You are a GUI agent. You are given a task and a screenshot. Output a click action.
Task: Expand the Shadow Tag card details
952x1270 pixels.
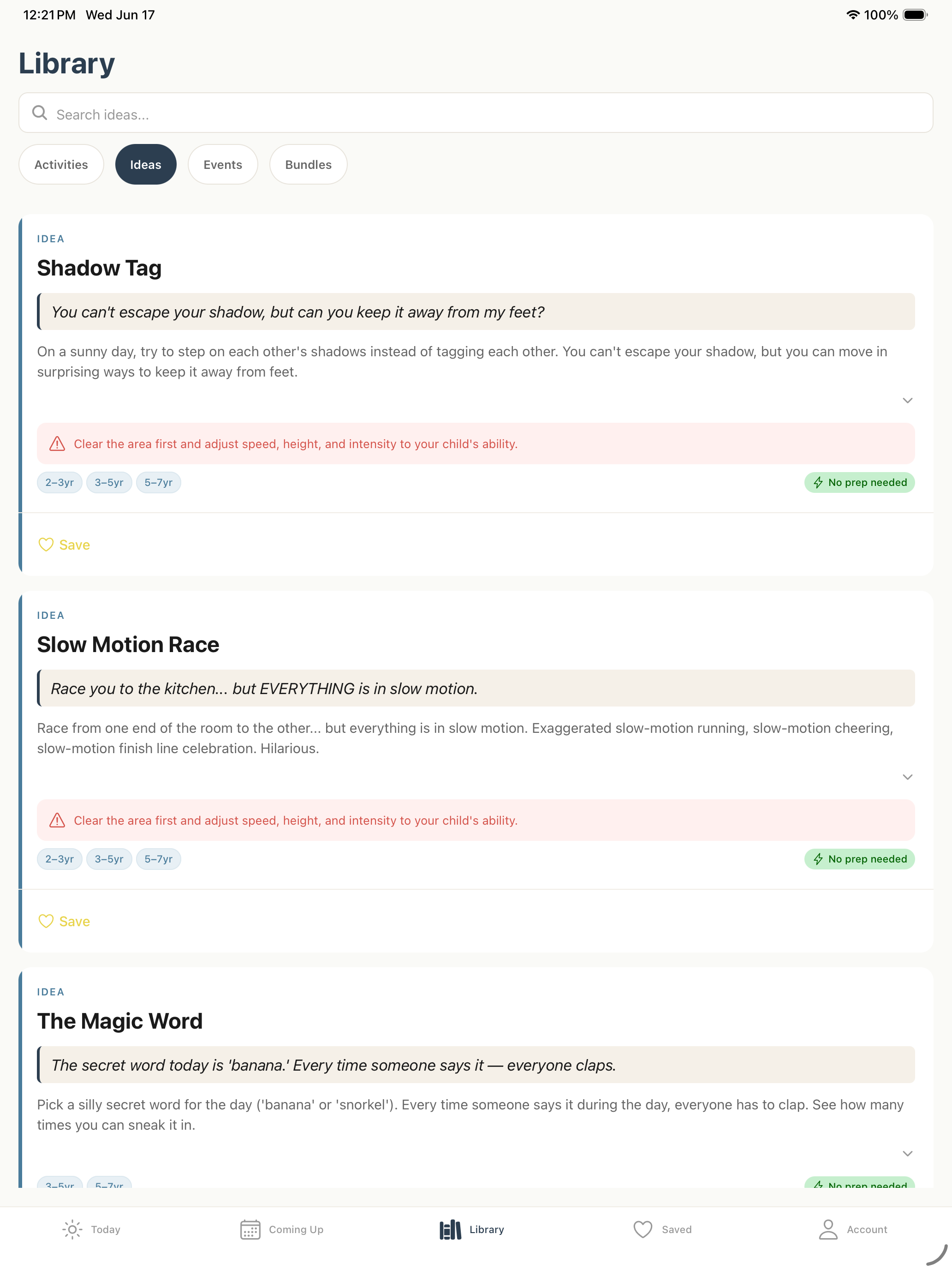point(907,401)
